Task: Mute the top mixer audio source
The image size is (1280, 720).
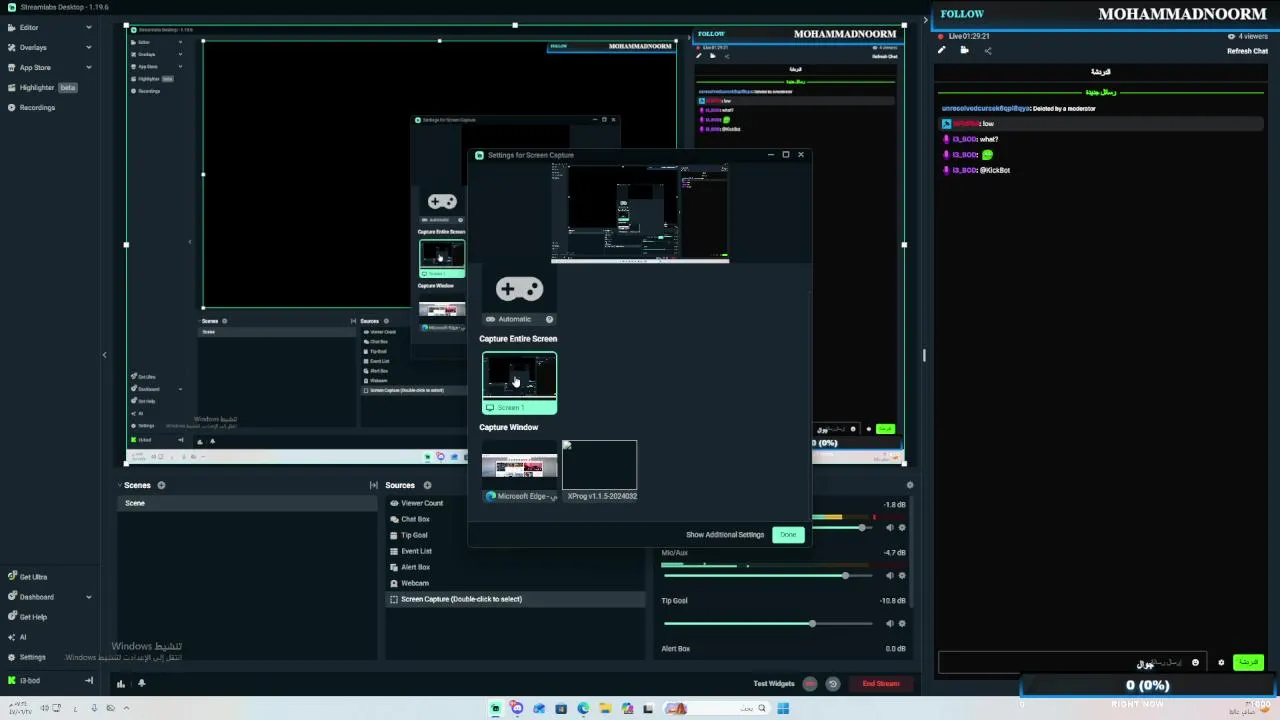Action: (x=890, y=527)
